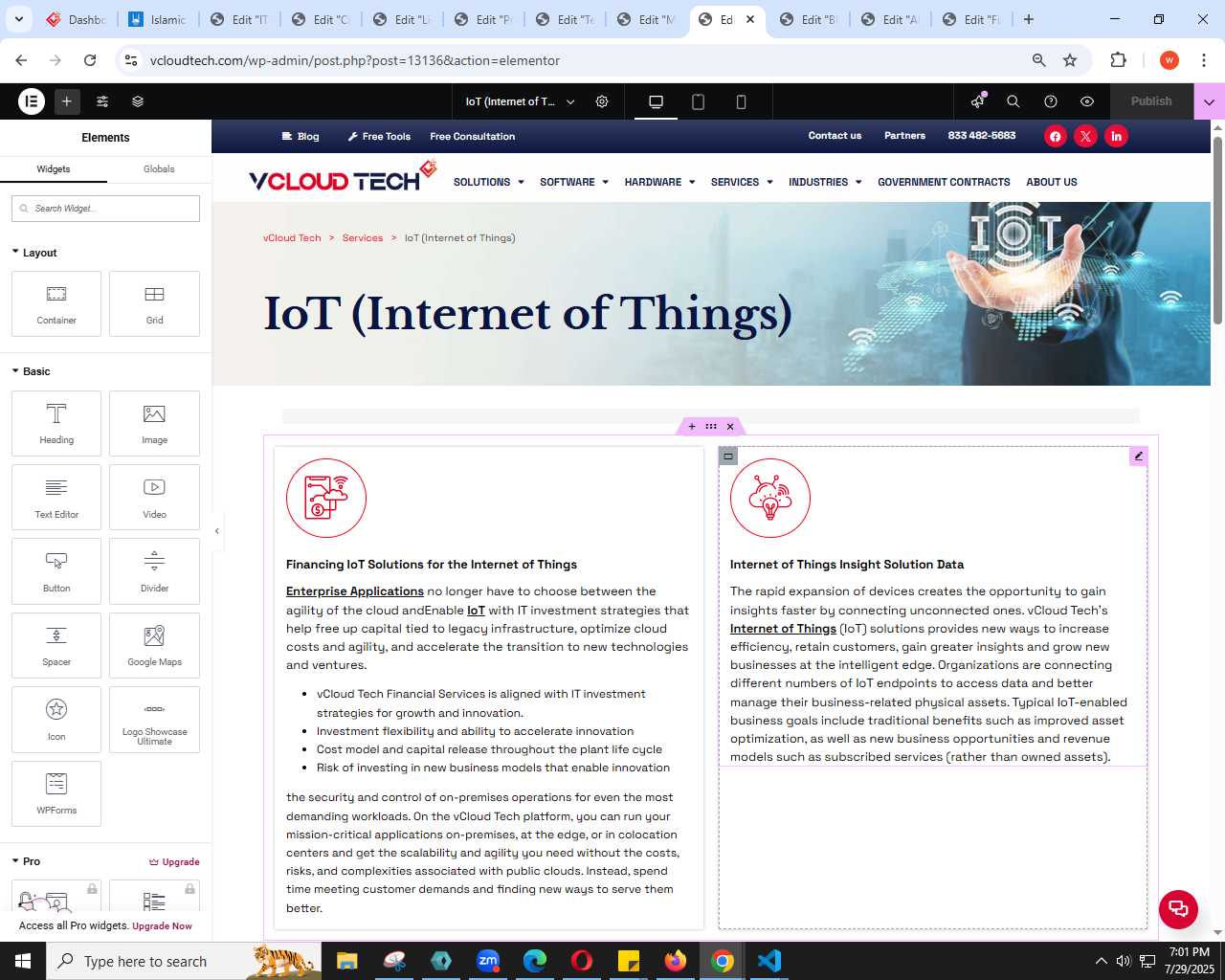Image resolution: width=1225 pixels, height=980 pixels.
Task: Click the add element plus icon
Action: click(x=67, y=100)
